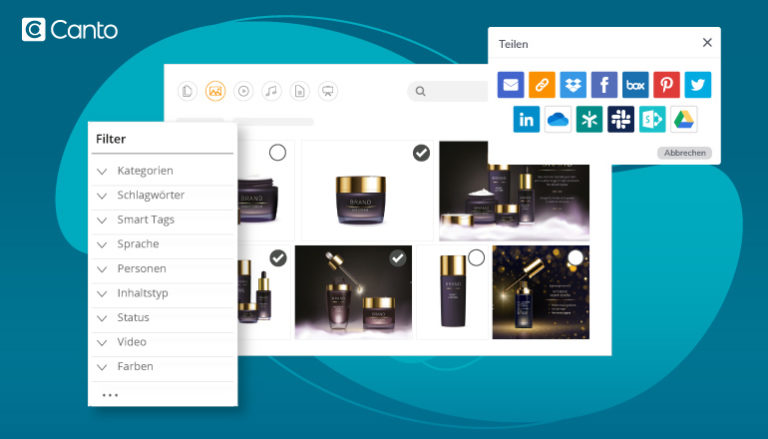The height and width of the screenshot is (439, 768).
Task: Expand the Farben filter section
Action: pyautogui.click(x=135, y=367)
